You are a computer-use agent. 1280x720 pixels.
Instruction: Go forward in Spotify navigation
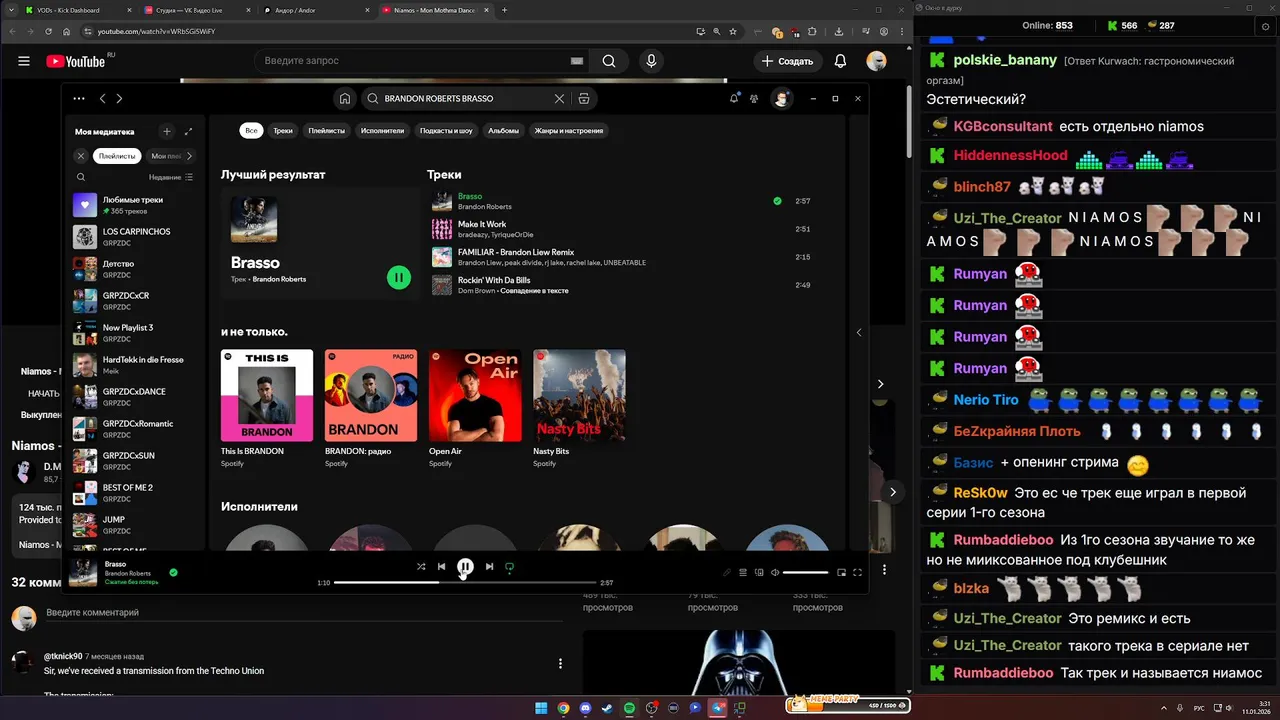coord(119,99)
